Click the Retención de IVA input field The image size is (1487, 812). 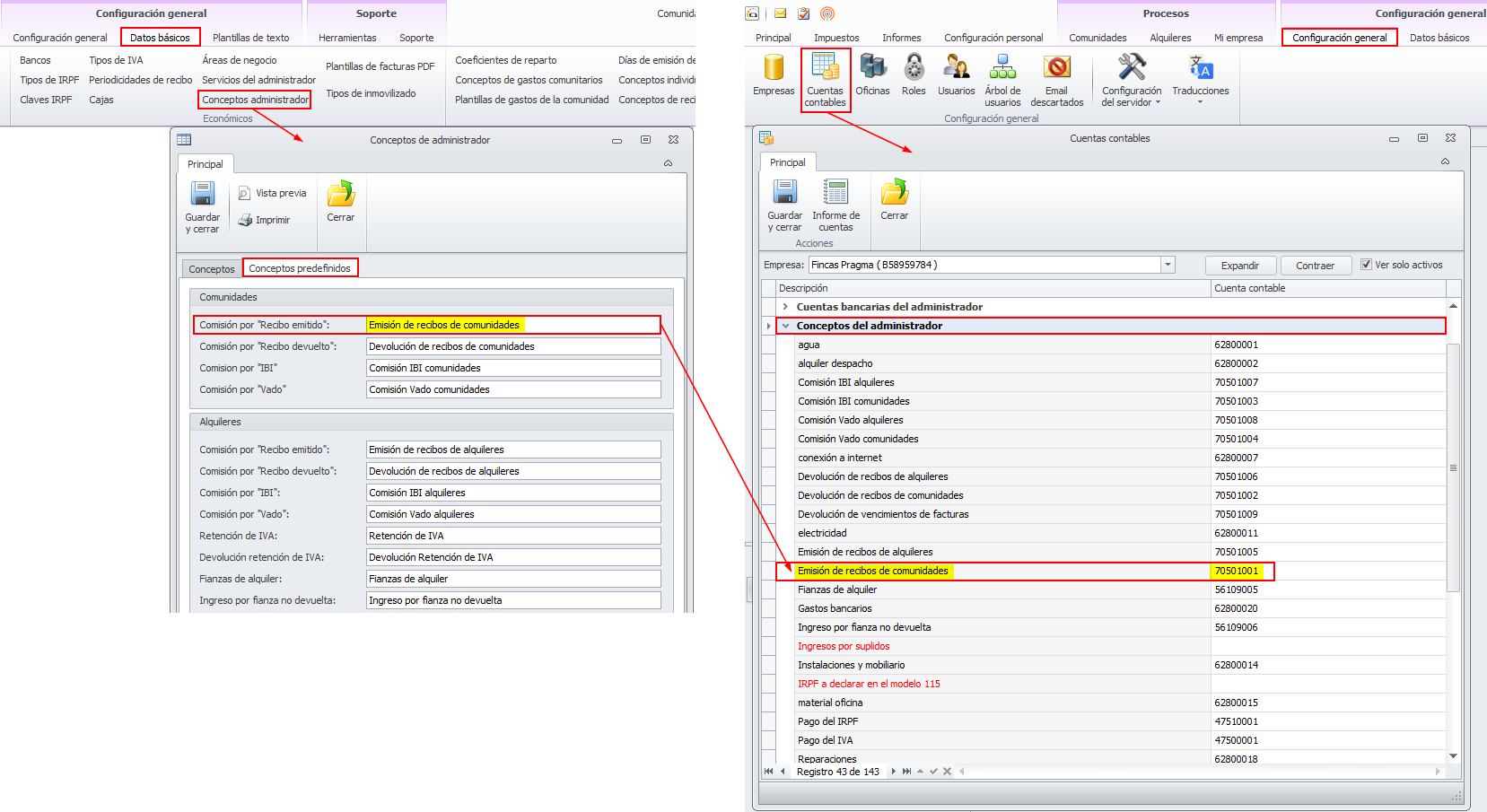[x=513, y=536]
